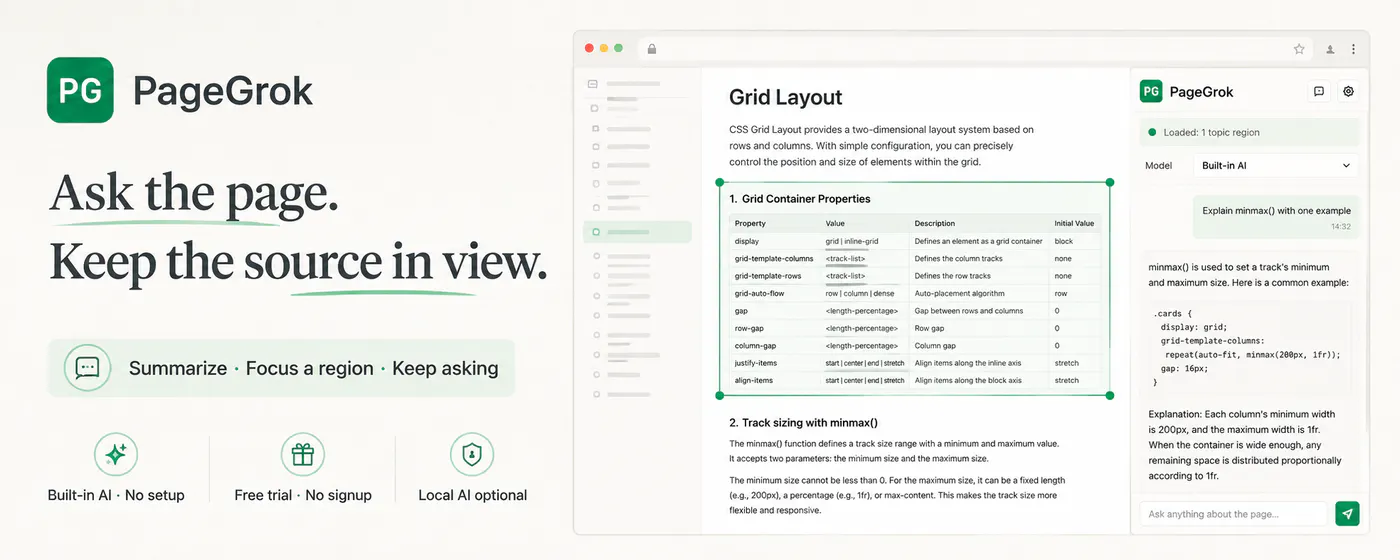Click the Gap between rows and columns cell

tap(968, 311)
